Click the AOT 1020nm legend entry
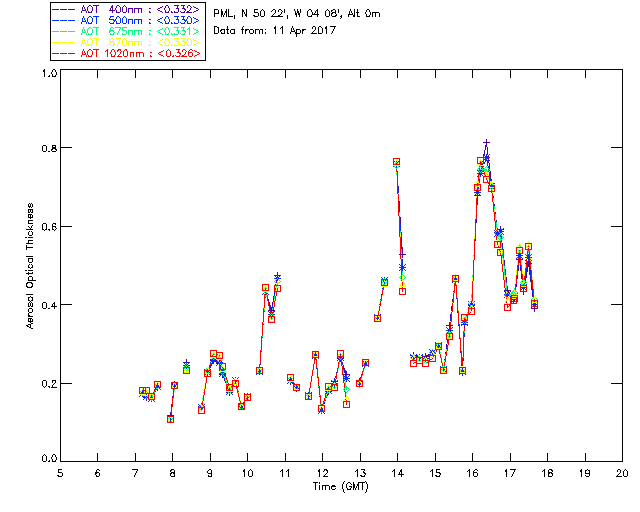This screenshot has height=512, width=640. point(127,53)
